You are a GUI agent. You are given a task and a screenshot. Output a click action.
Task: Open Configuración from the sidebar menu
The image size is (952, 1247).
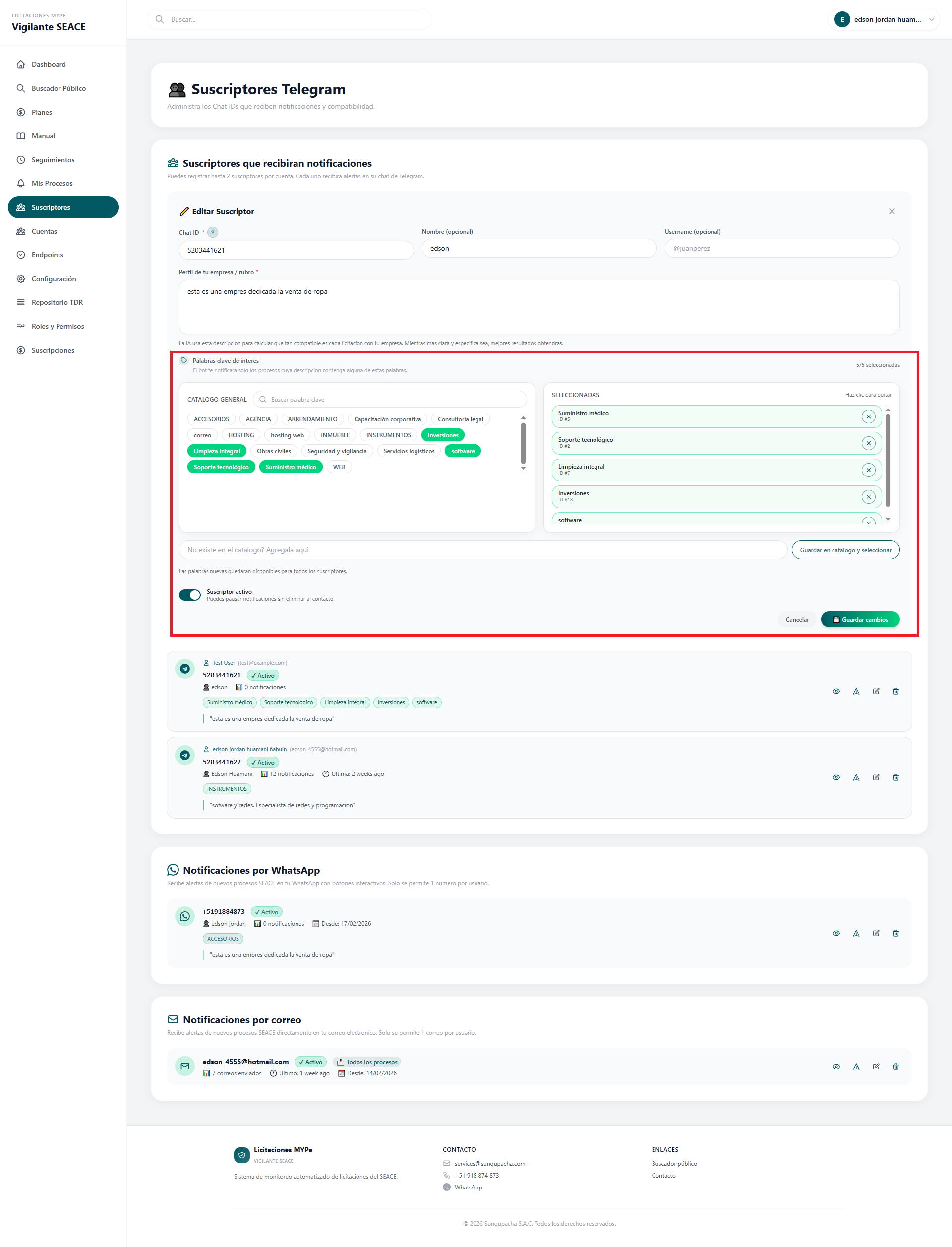(x=54, y=278)
